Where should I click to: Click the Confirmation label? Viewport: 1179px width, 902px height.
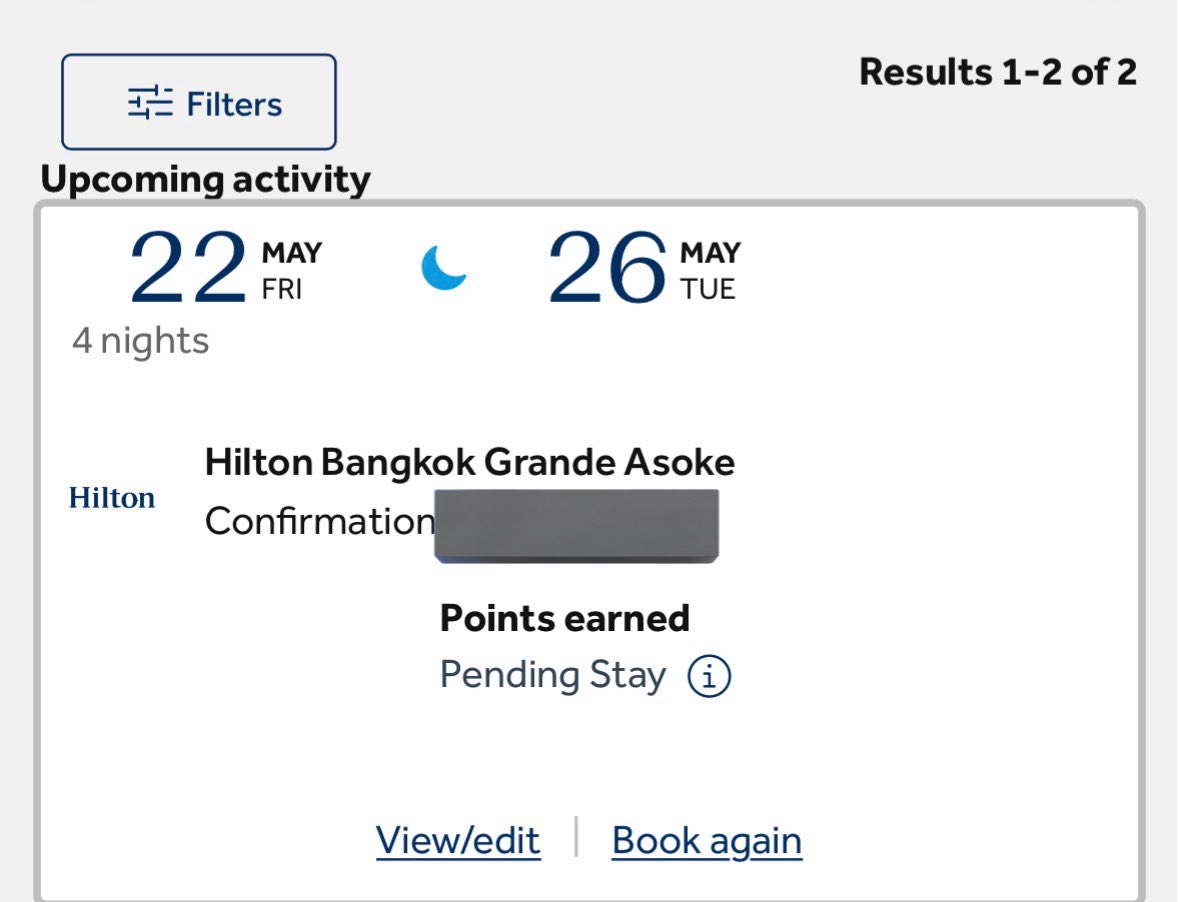pos(320,521)
